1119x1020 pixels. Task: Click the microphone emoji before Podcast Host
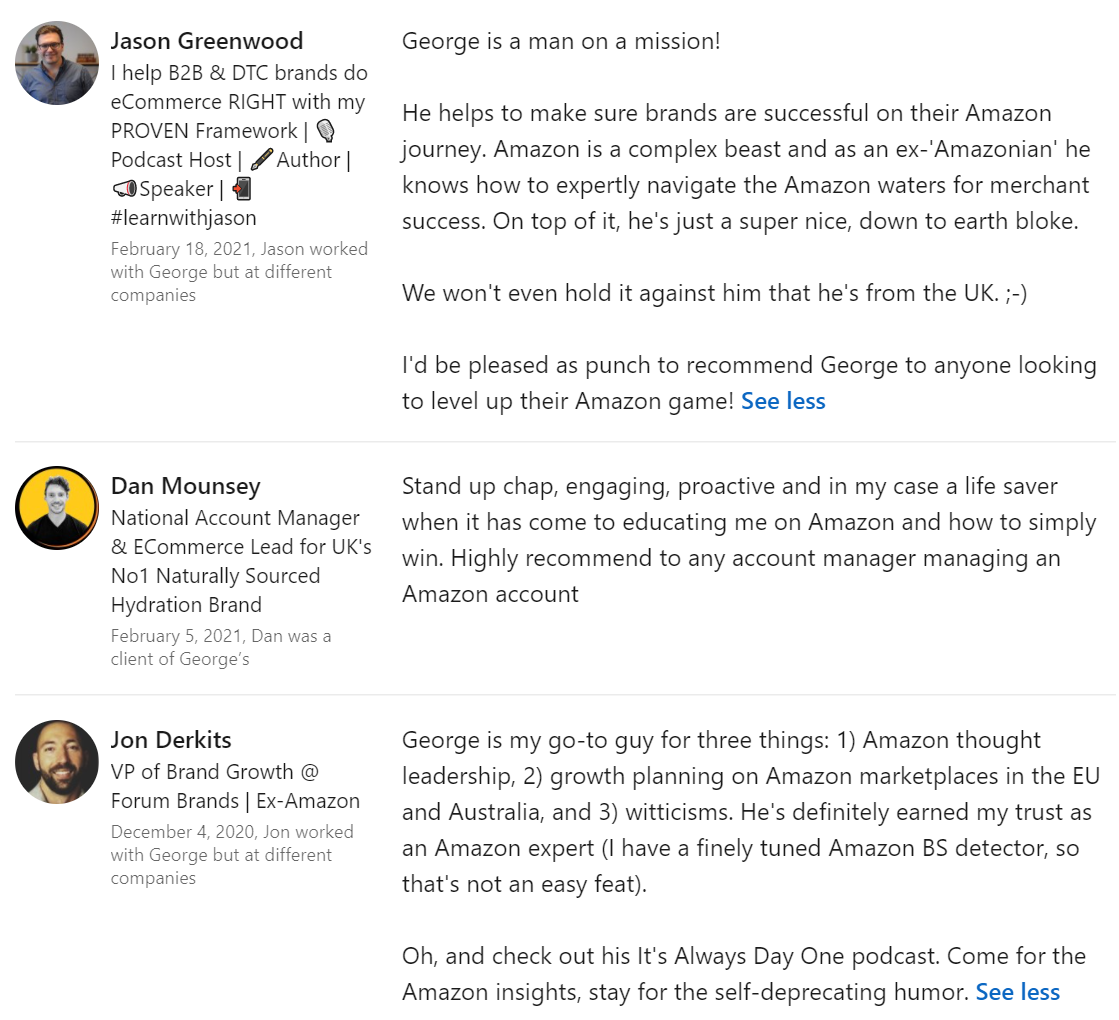point(325,131)
